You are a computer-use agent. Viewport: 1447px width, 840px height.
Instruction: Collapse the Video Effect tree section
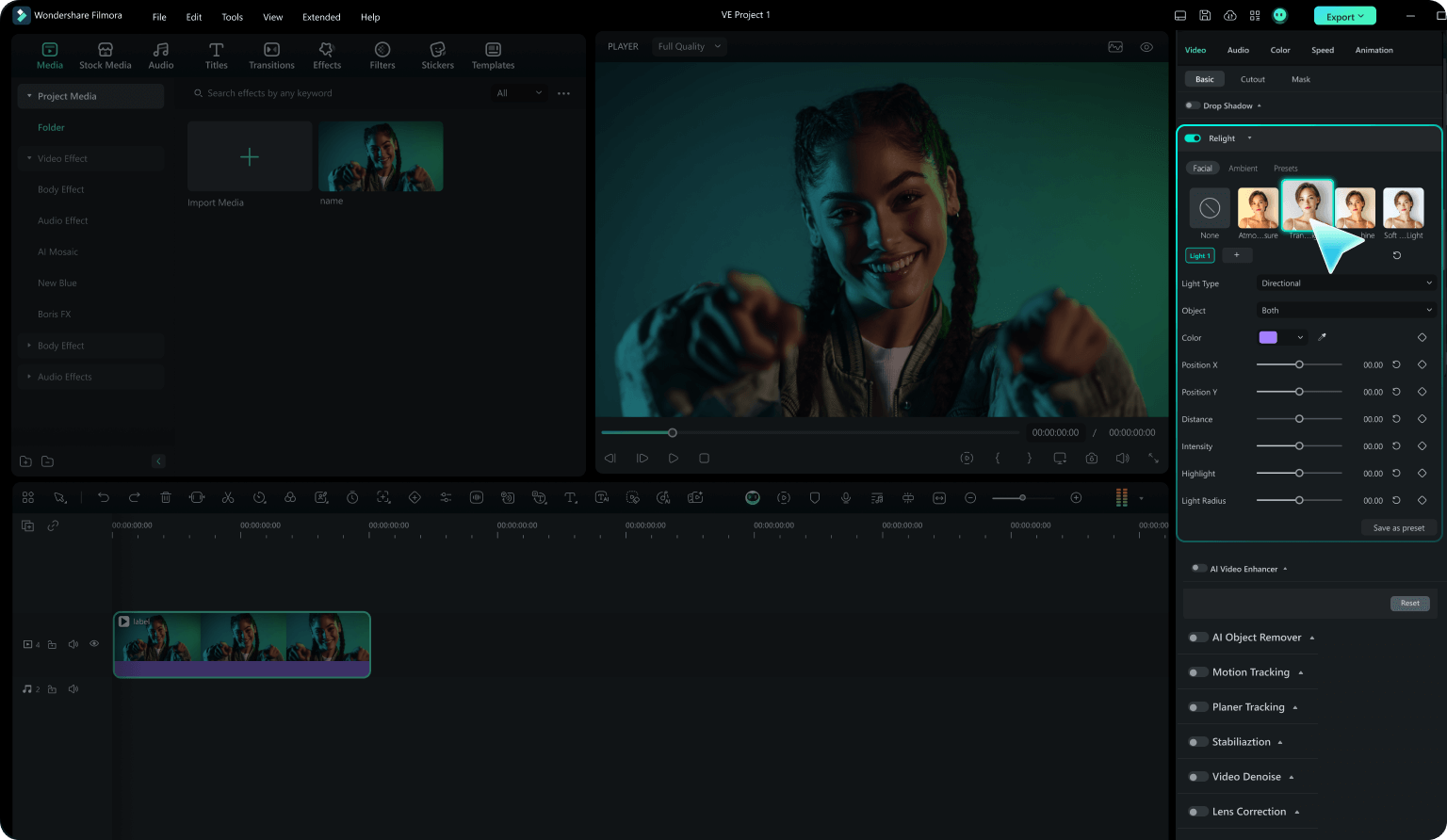(x=29, y=158)
